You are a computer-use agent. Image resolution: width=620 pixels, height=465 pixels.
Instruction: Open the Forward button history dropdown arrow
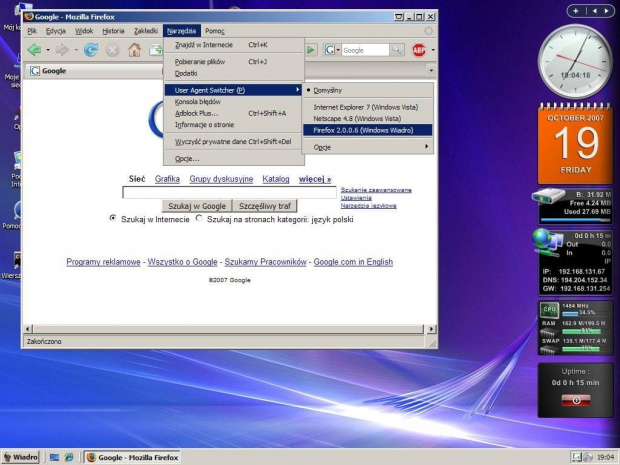[x=76, y=50]
